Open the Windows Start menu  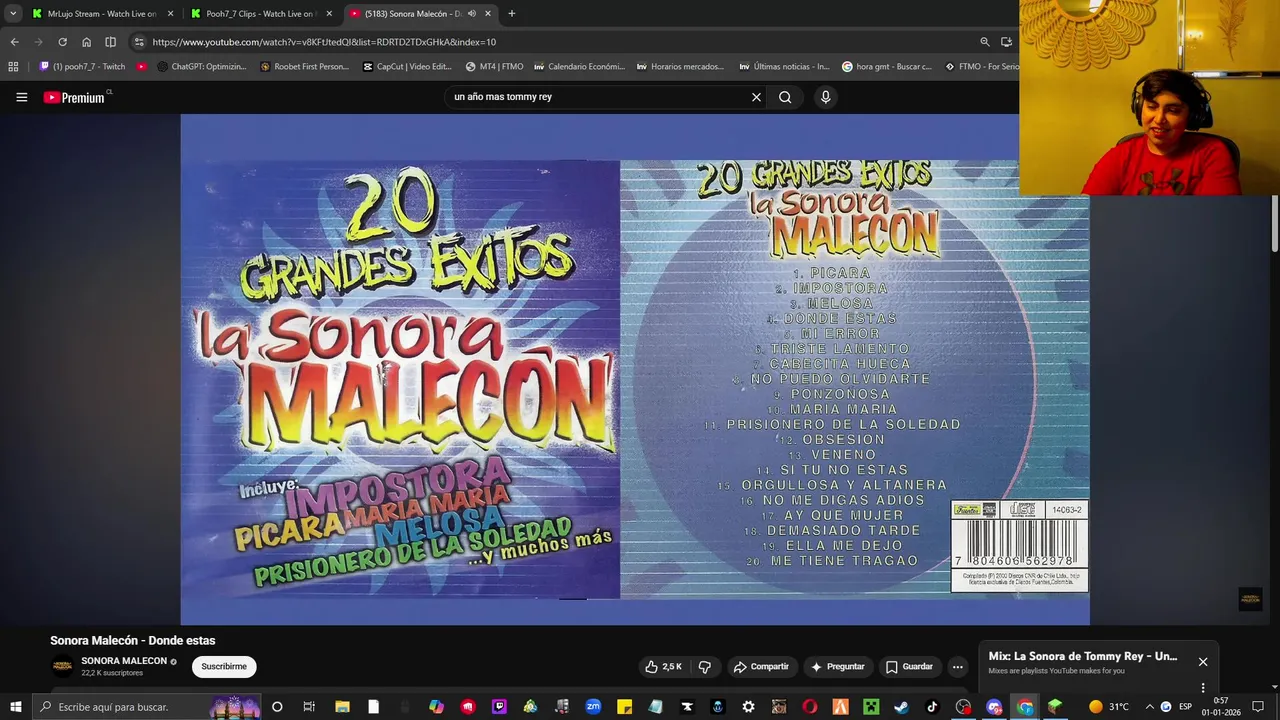(x=15, y=707)
